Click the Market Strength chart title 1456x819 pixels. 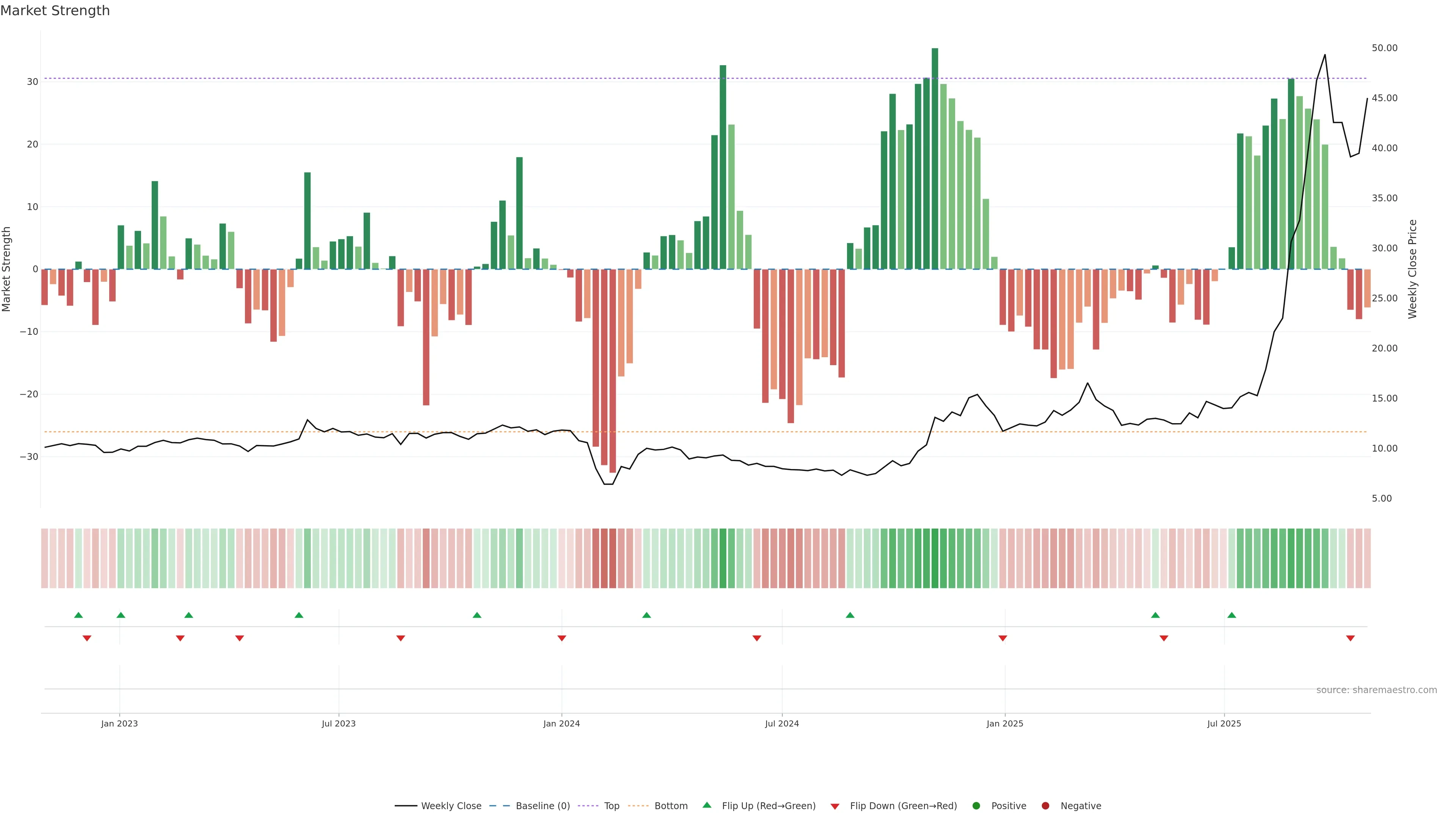[x=55, y=11]
